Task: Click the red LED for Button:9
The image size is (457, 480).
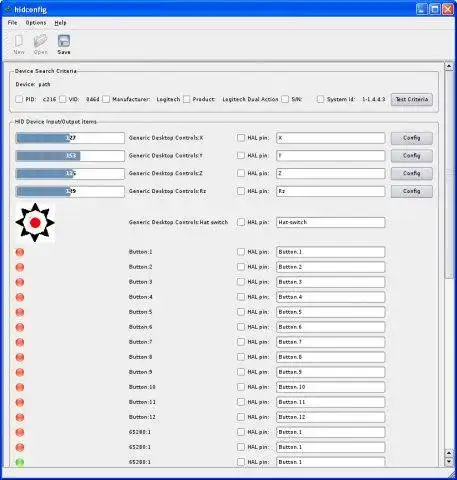Action: pyautogui.click(x=20, y=372)
